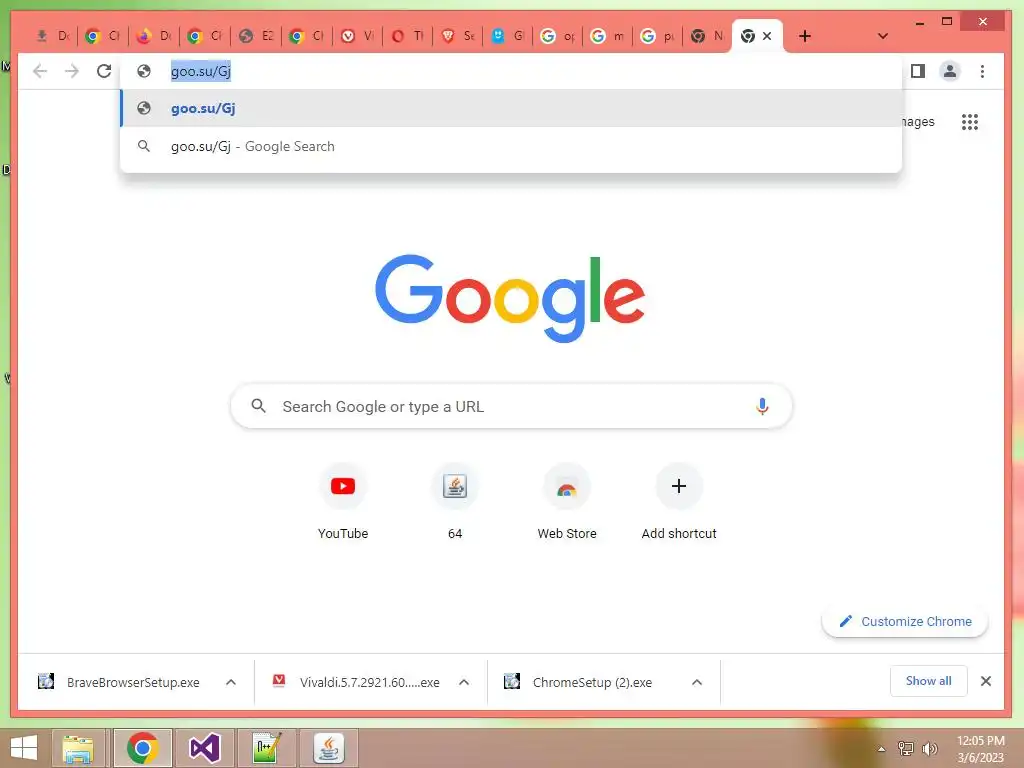Expand options for the Vivaldi download
Screen dimensions: 1024x768
pos(464,682)
